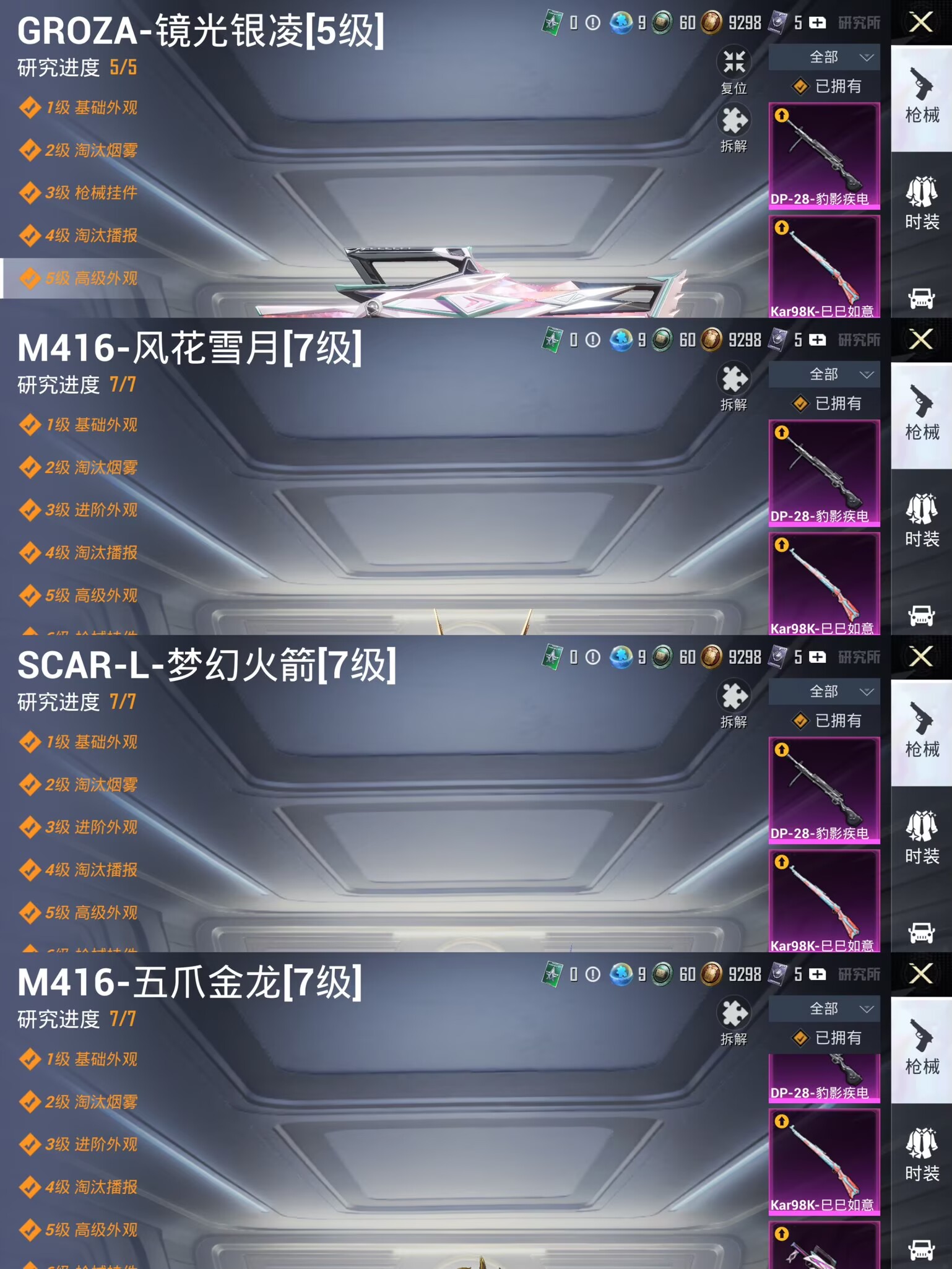Expand 全部 dropdown in SCAR-L-梦幻火箭 screen
952x1269 pixels.
[824, 692]
